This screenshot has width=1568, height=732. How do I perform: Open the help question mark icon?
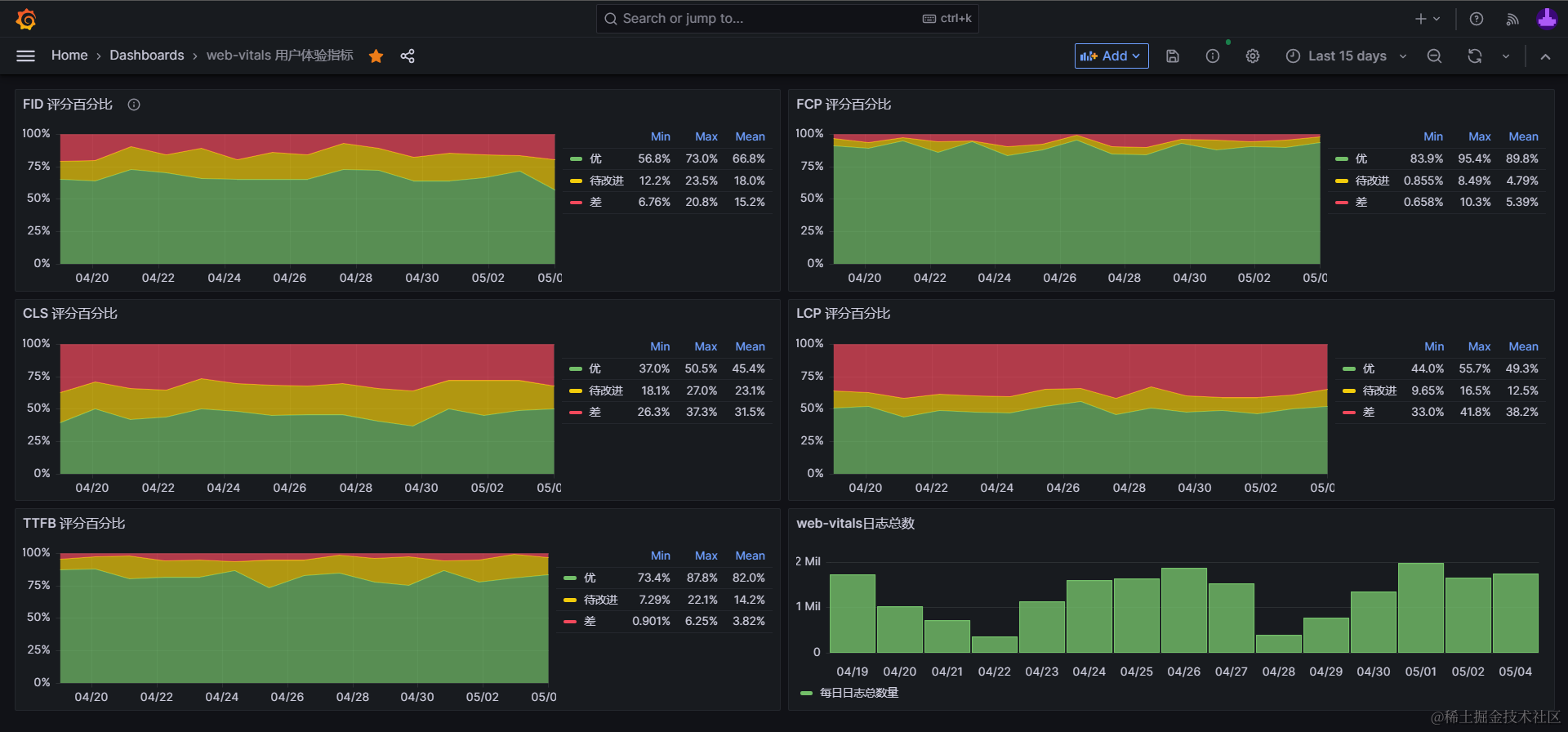coord(1477,19)
